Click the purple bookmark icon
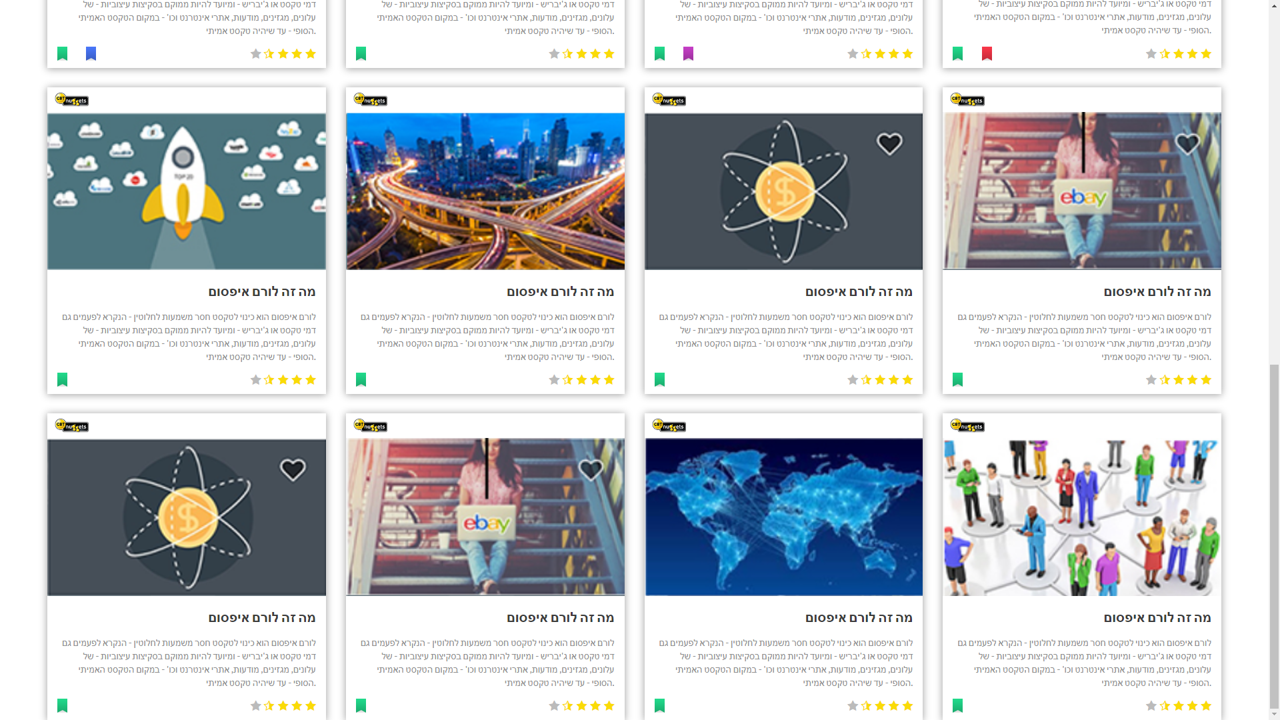The height and width of the screenshot is (720, 1280). tap(688, 54)
